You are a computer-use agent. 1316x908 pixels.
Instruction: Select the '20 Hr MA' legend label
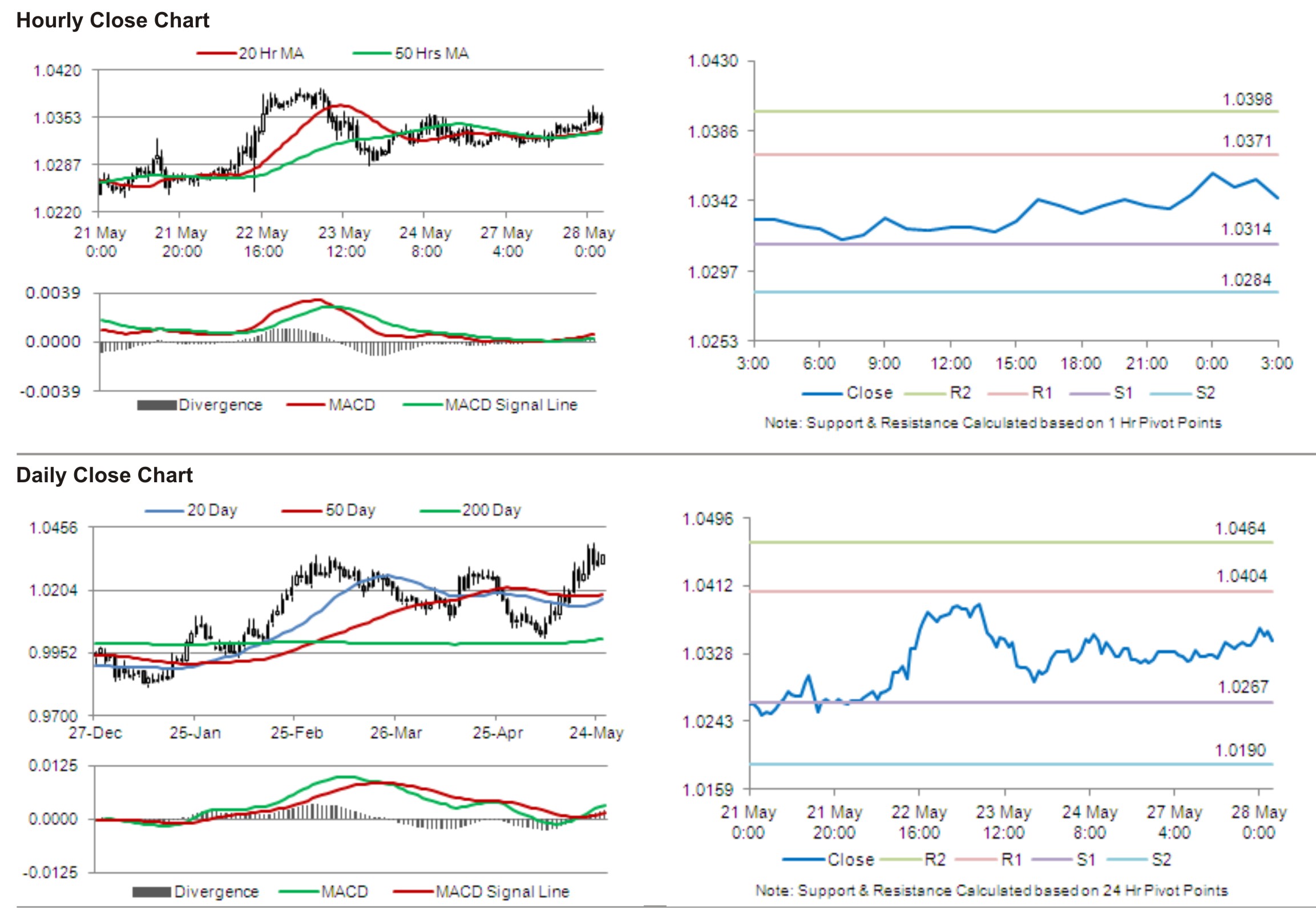pos(271,54)
